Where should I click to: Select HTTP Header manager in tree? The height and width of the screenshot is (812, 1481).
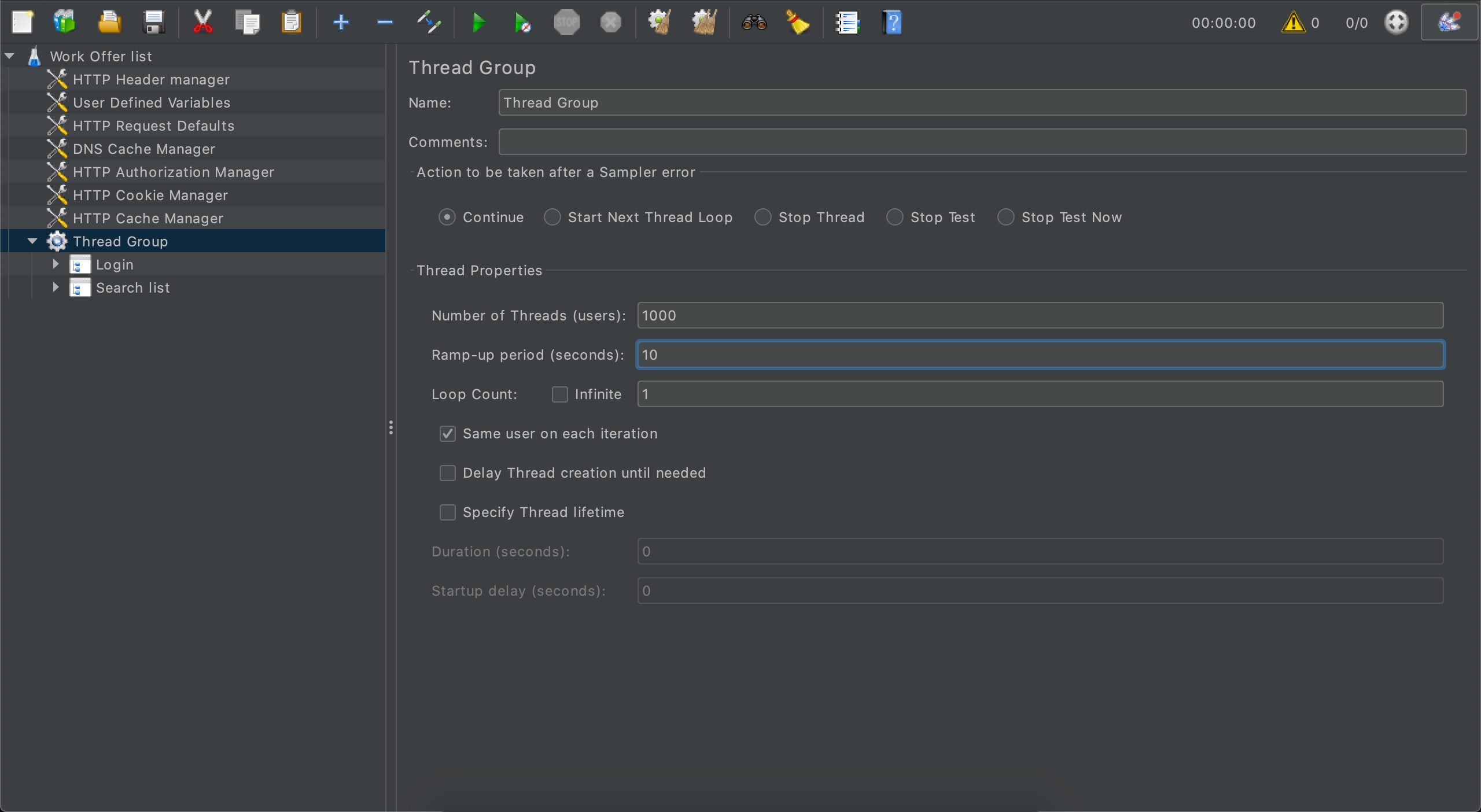151,79
